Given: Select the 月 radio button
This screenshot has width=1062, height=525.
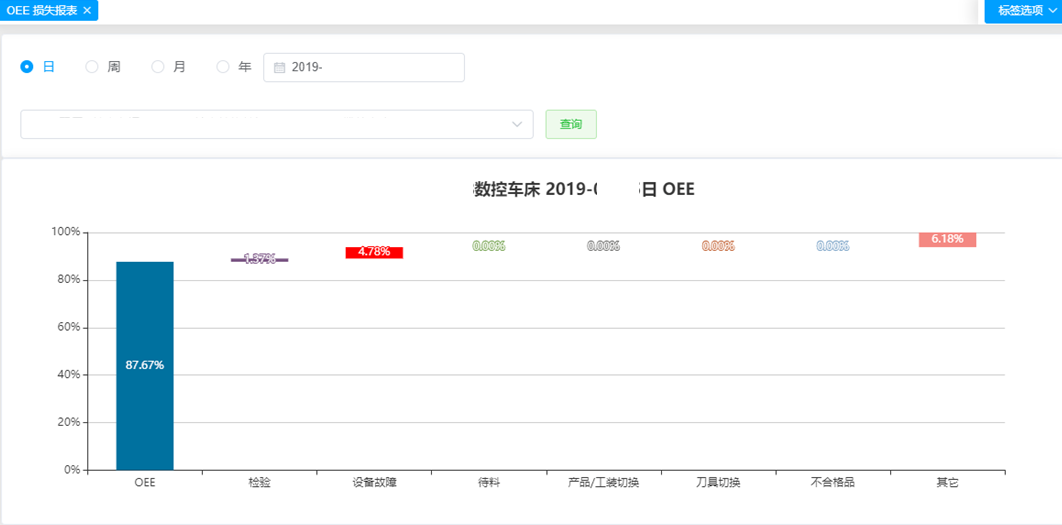Looking at the screenshot, I should pos(158,67).
